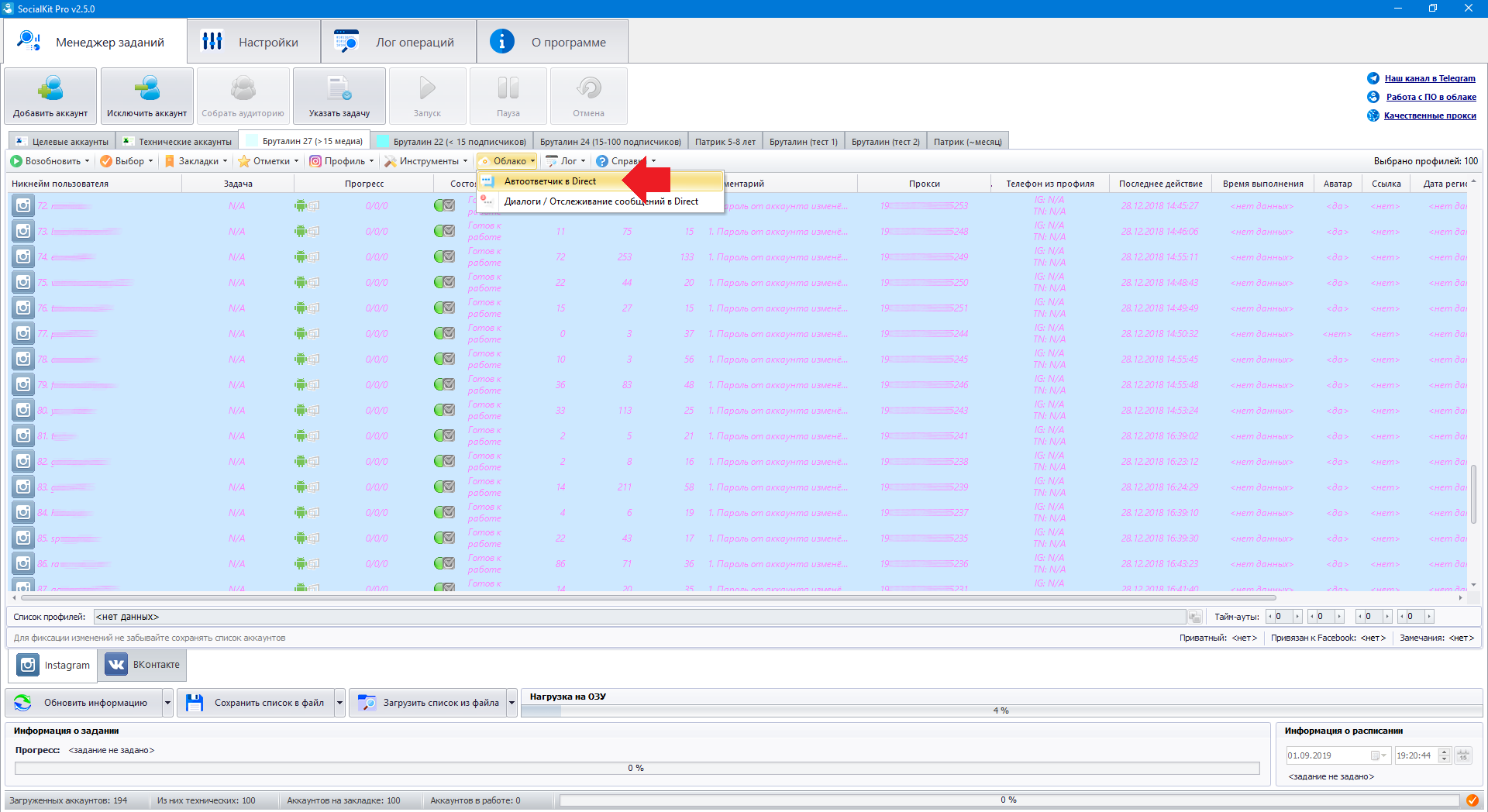The height and width of the screenshot is (812, 1488).
Task: Click the Collect audience icon button
Action: coord(243,96)
